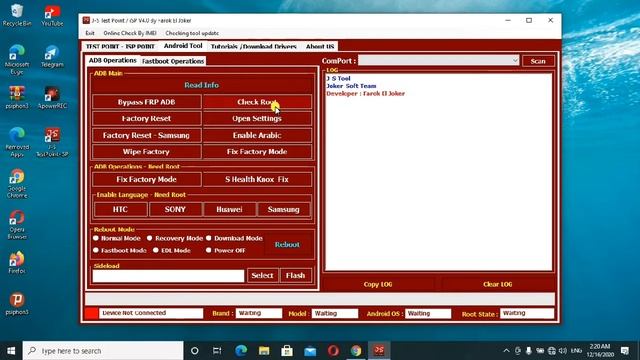Image resolution: width=640 pixels, height=360 pixels.
Task: Switch to Fastboot Operations sub-tab
Action: tap(173, 61)
